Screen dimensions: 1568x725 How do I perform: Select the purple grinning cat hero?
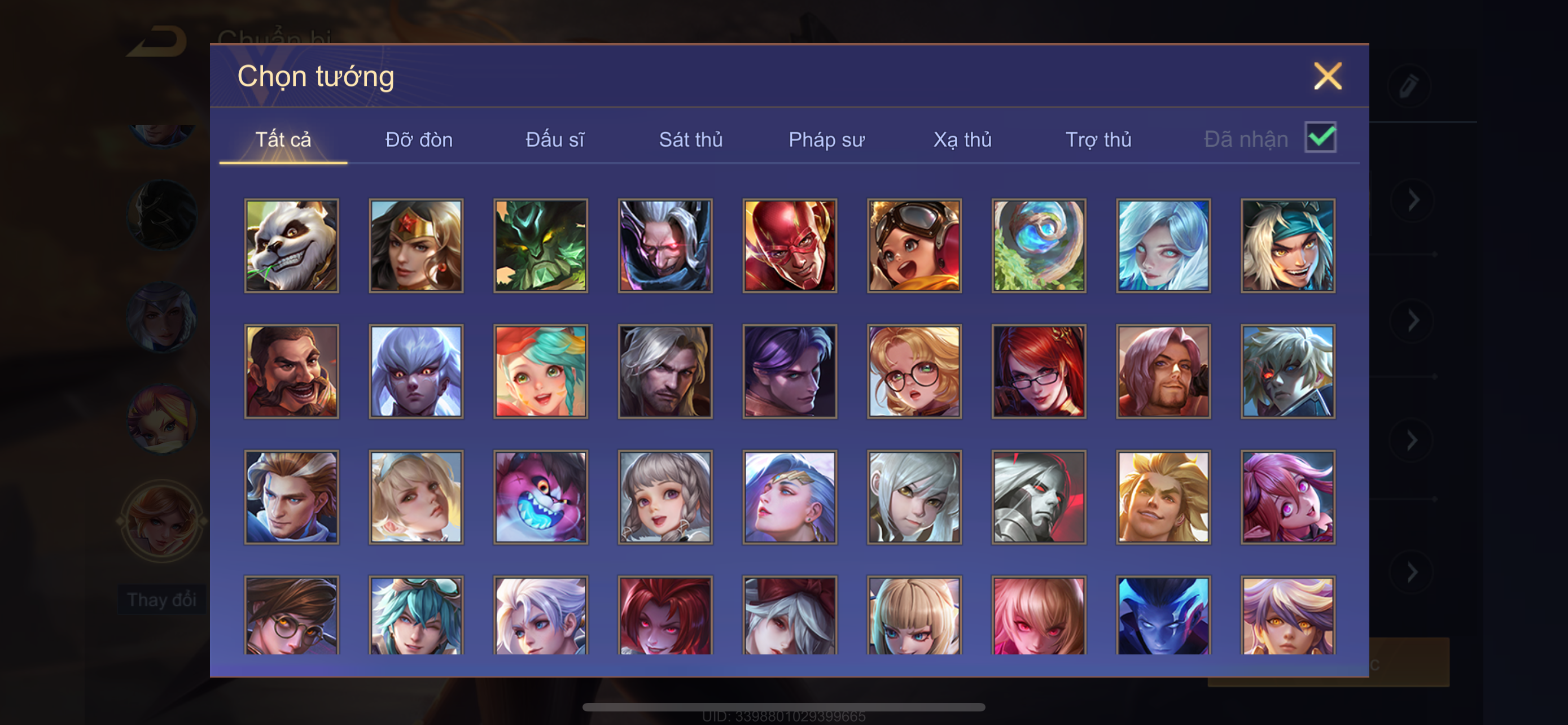click(541, 497)
